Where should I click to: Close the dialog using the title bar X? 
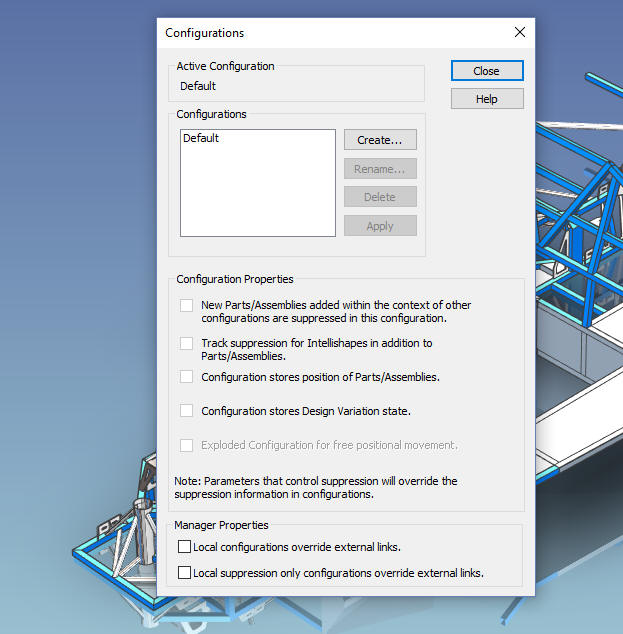click(x=519, y=32)
